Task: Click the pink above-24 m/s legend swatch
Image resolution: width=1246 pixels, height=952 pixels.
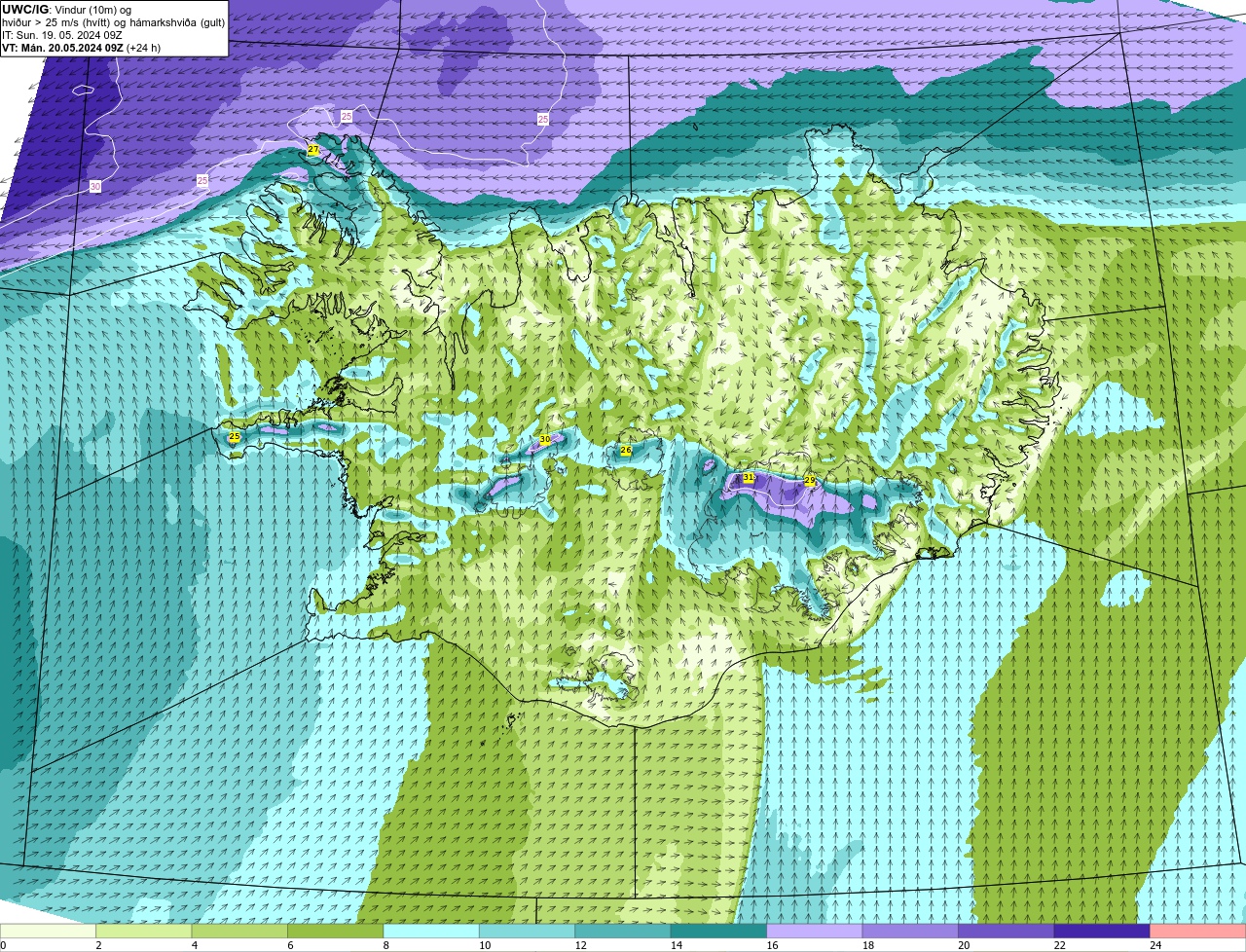Action: tap(1198, 931)
